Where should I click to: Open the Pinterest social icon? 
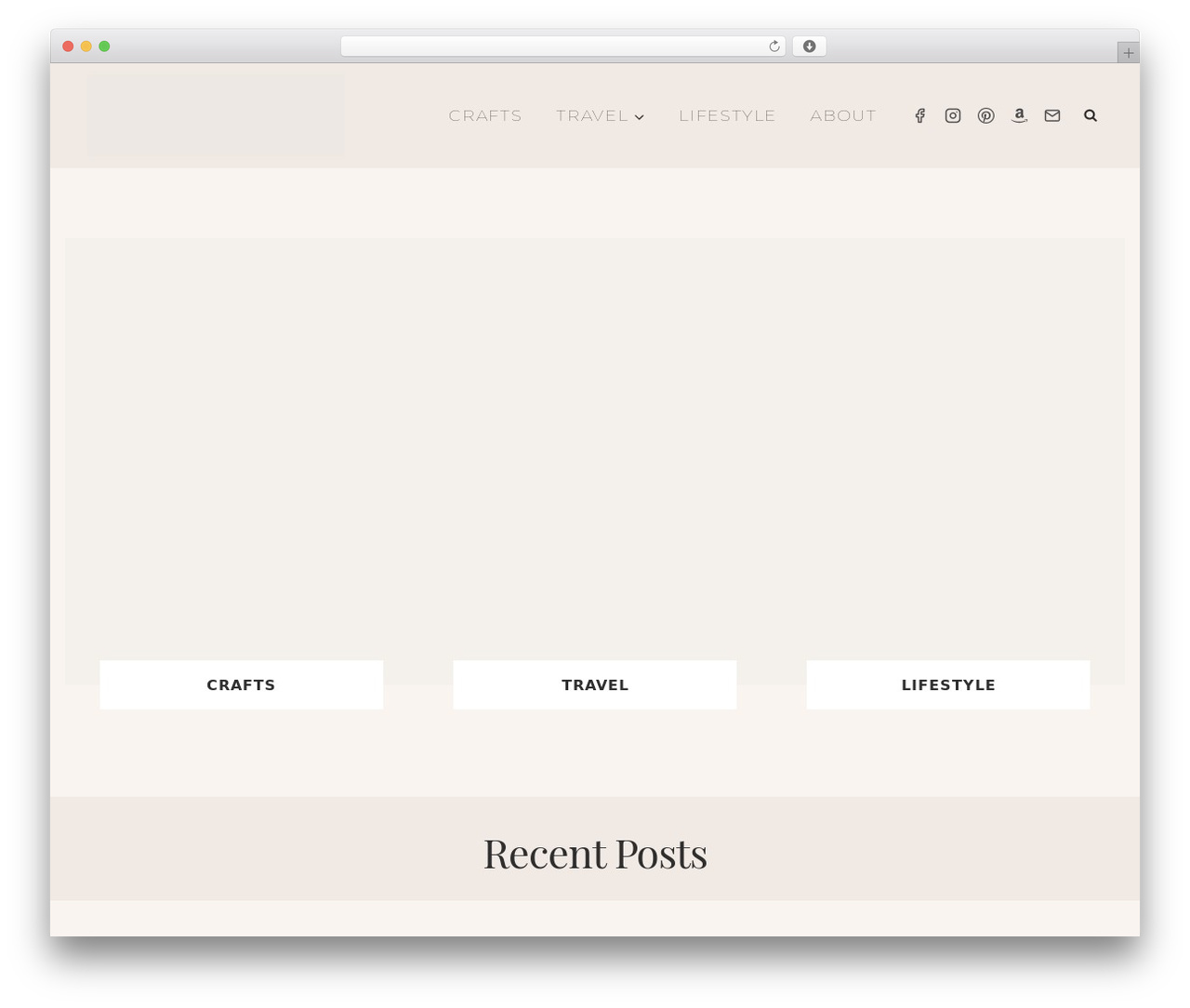986,115
